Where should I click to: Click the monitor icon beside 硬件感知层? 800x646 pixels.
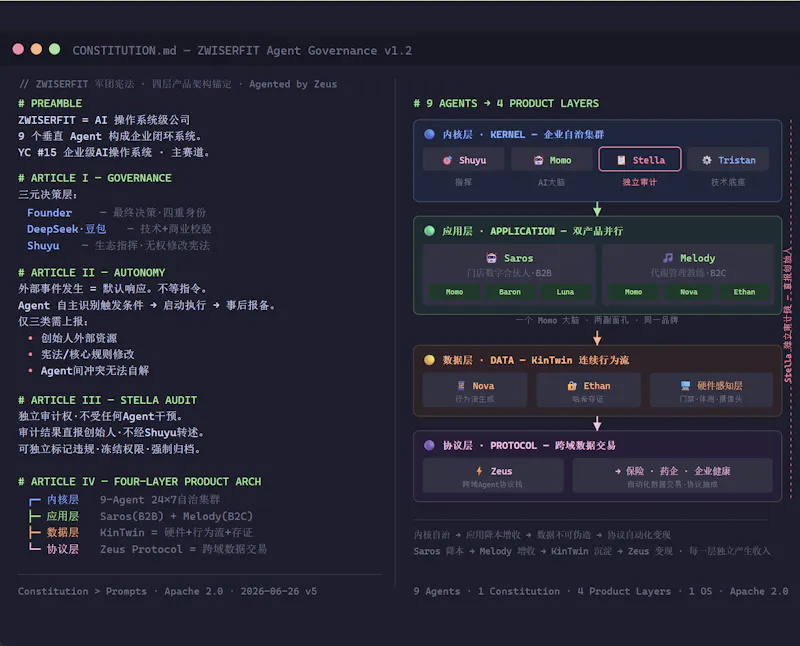[685, 386]
